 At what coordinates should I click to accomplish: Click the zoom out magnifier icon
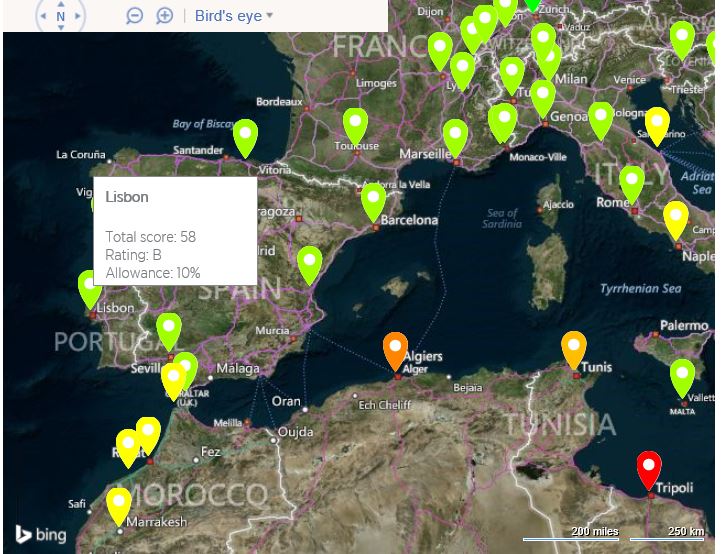(x=135, y=16)
